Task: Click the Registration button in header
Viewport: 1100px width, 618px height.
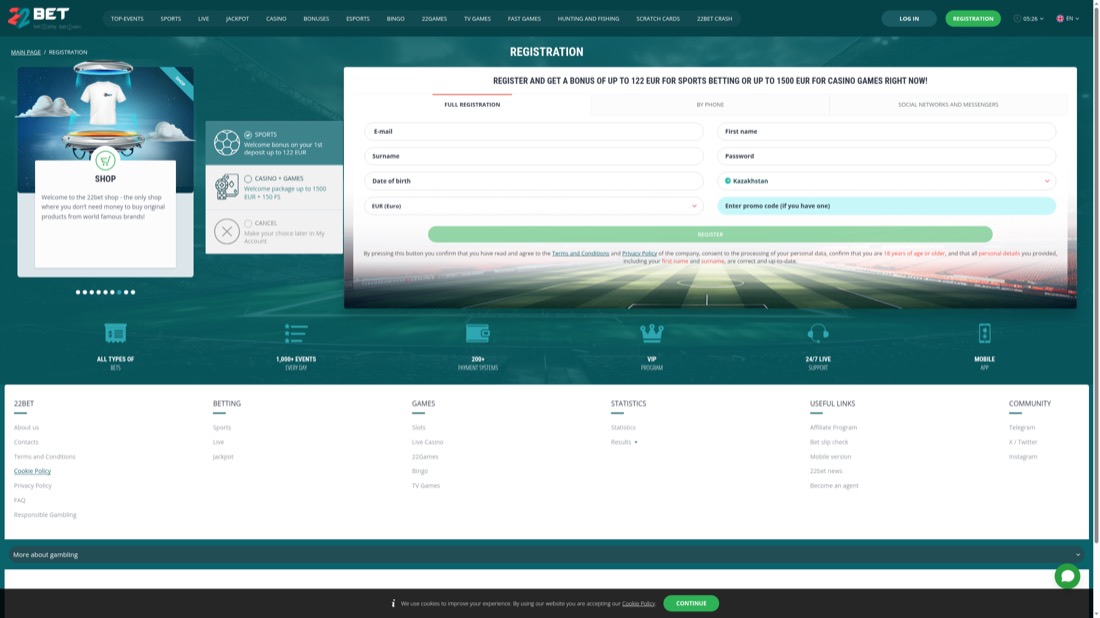Action: (x=972, y=18)
